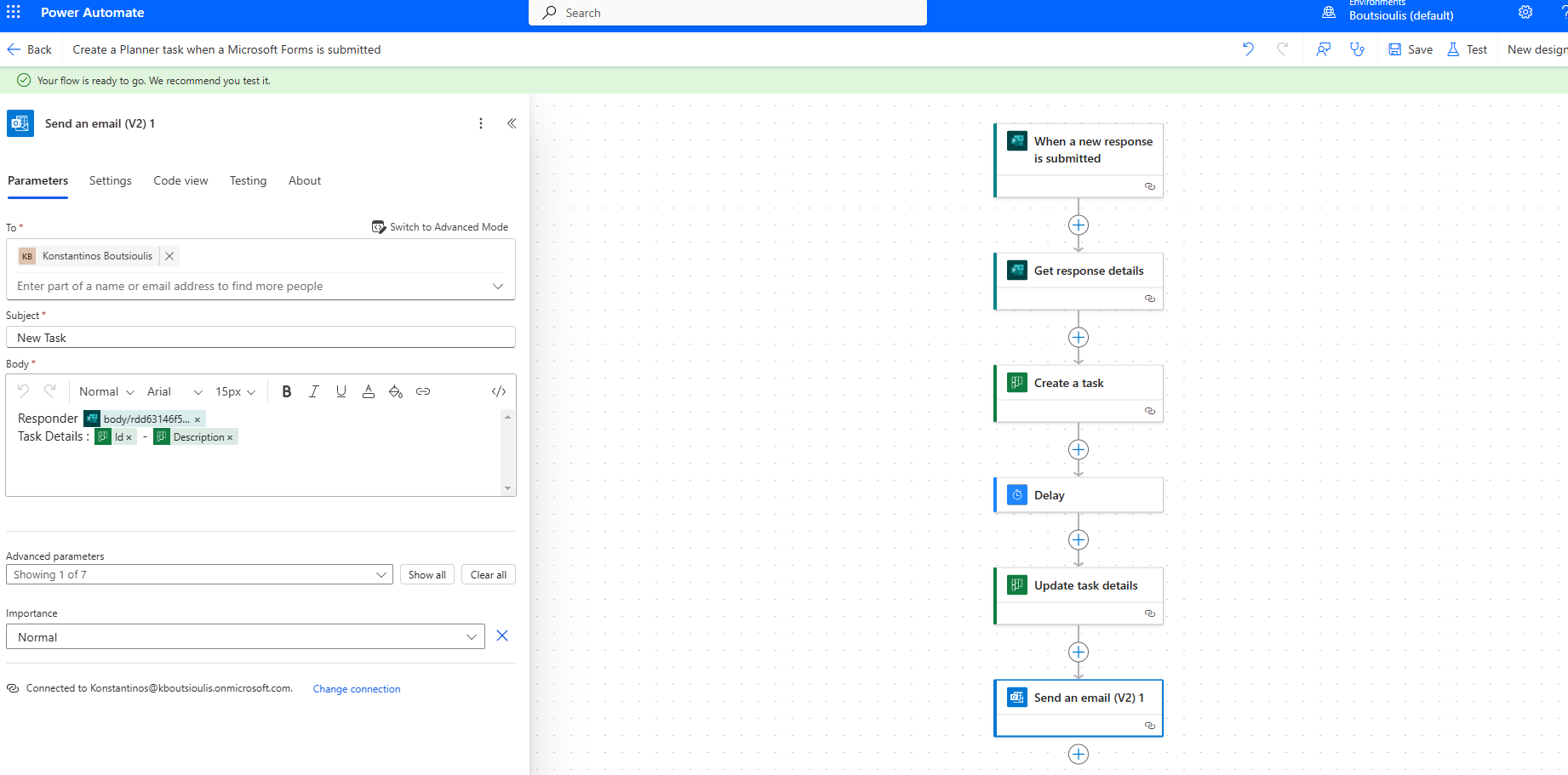Add a step after Send an email
1568x775 pixels.
pos(1079,755)
